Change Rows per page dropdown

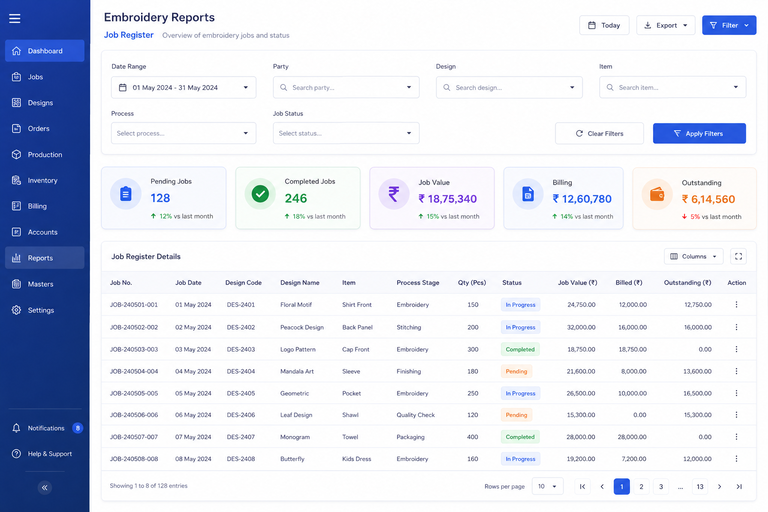tap(548, 487)
